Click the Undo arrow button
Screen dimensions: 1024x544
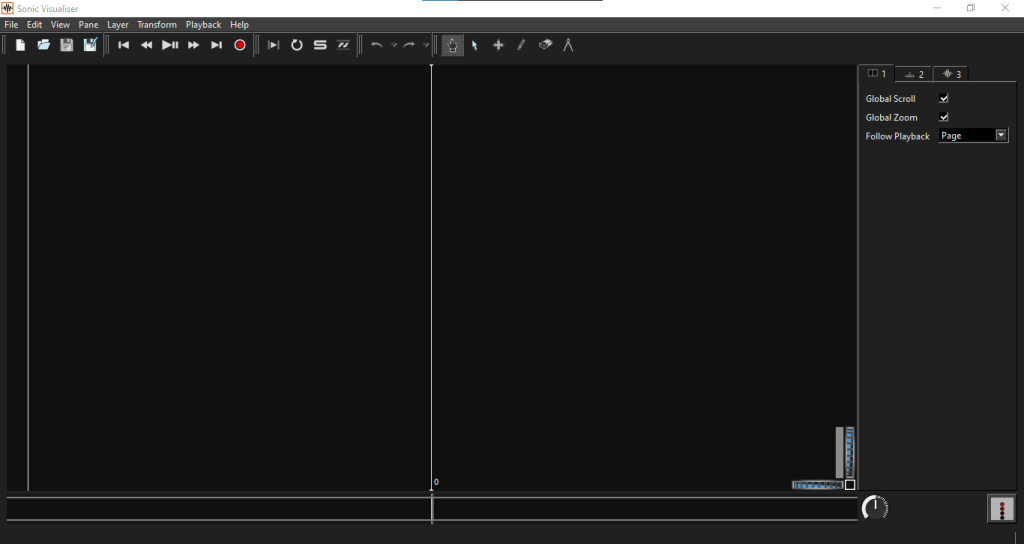click(376, 45)
